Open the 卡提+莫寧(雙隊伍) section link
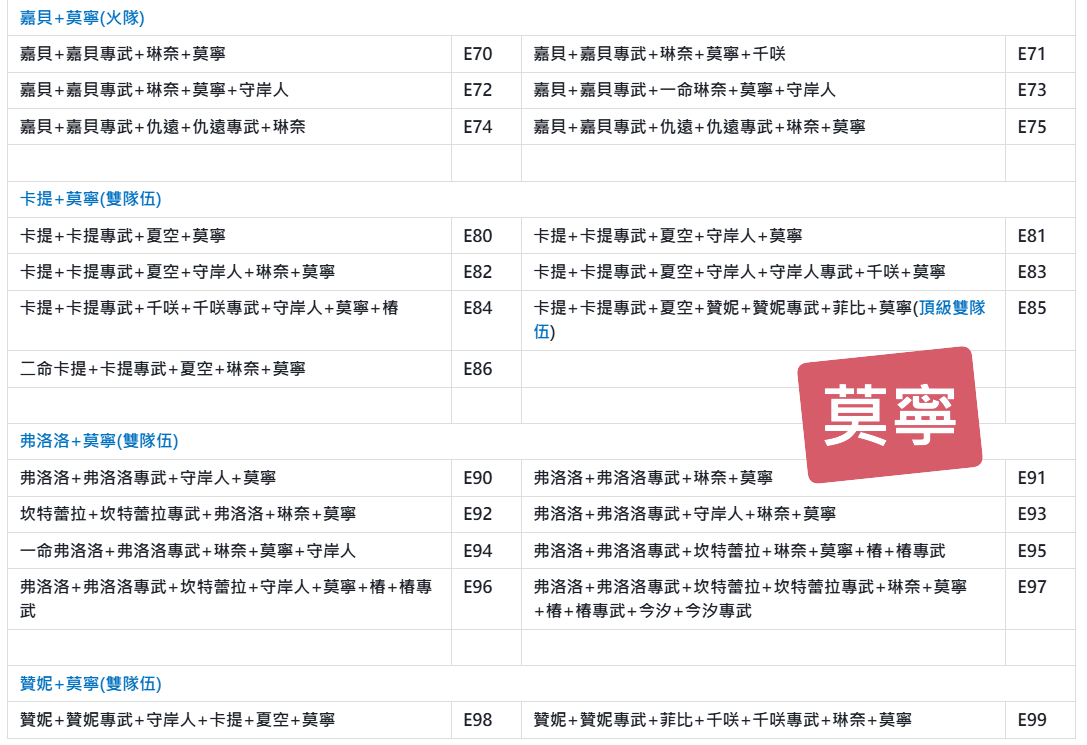The width and height of the screenshot is (1087, 745). pos(90,199)
